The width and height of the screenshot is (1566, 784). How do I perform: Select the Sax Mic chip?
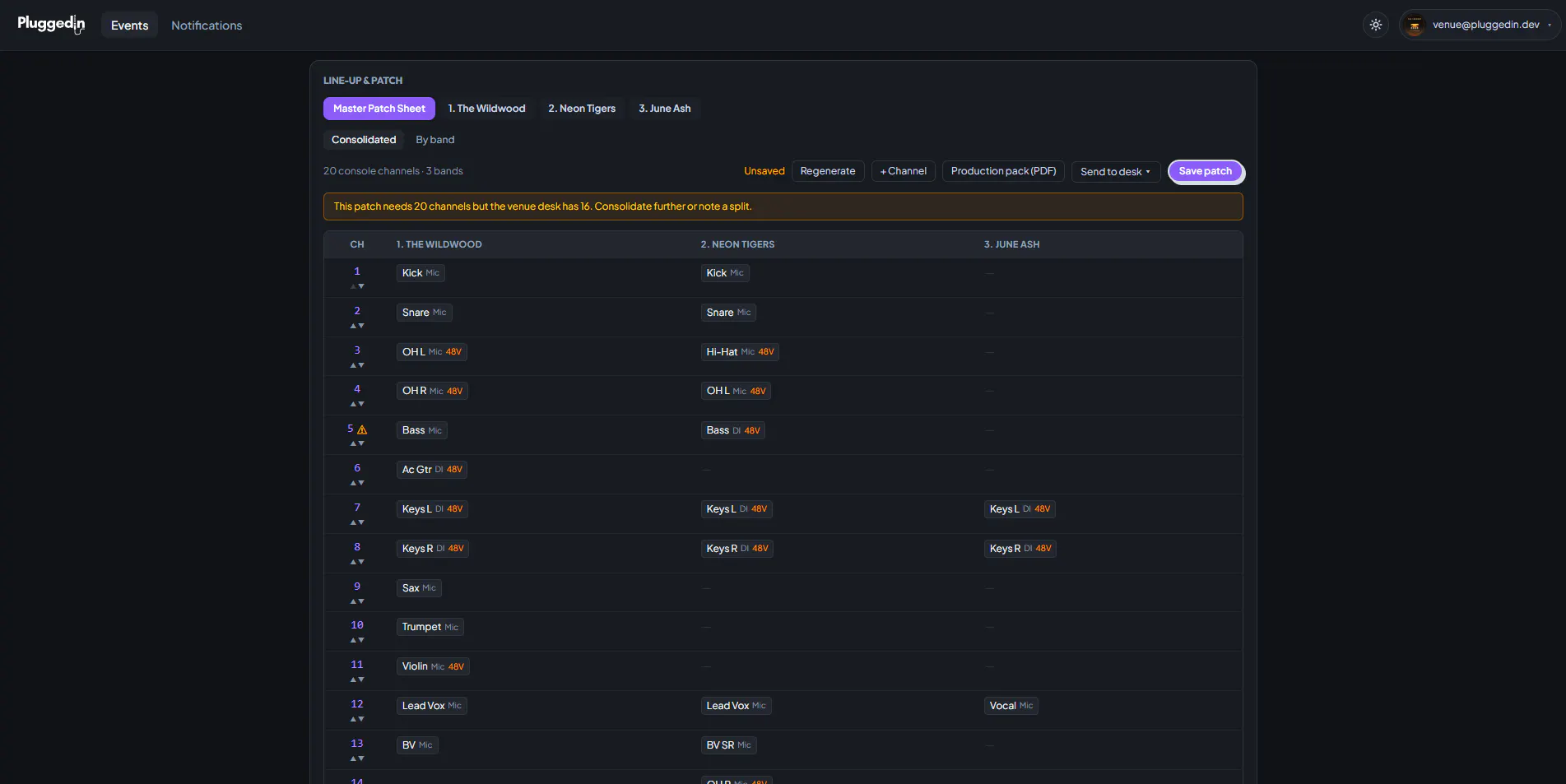(x=420, y=588)
